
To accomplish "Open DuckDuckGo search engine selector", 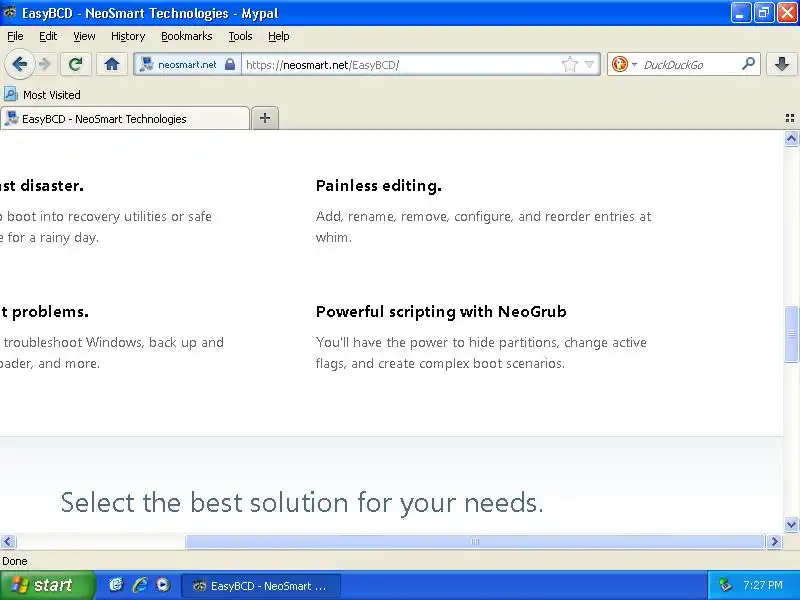I will [623, 64].
